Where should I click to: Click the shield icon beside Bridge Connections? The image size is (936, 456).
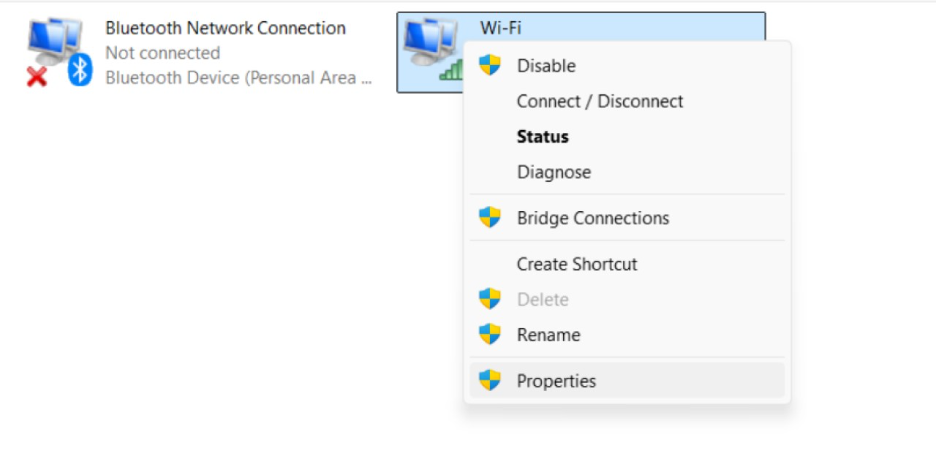point(489,218)
